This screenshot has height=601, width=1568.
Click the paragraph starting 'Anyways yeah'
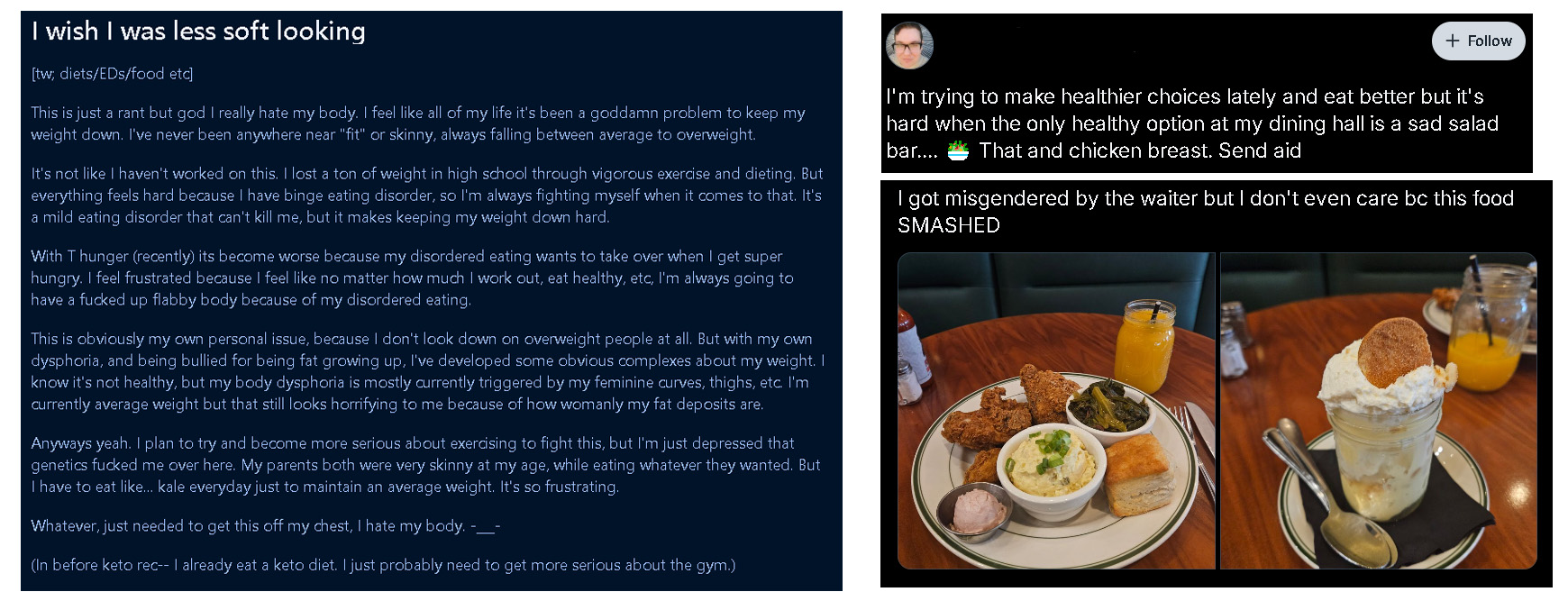pos(426,465)
